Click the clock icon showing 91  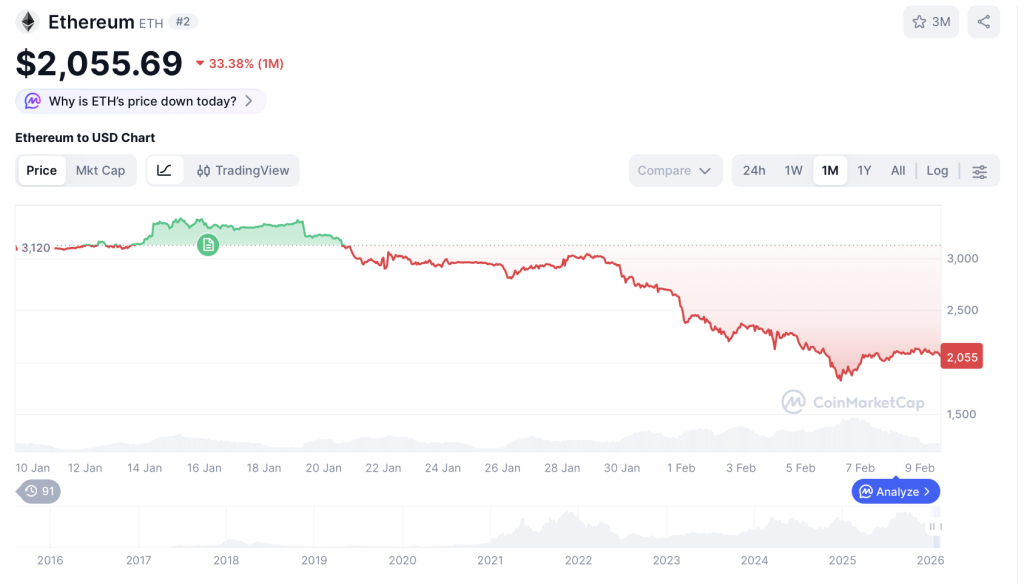[x=30, y=491]
